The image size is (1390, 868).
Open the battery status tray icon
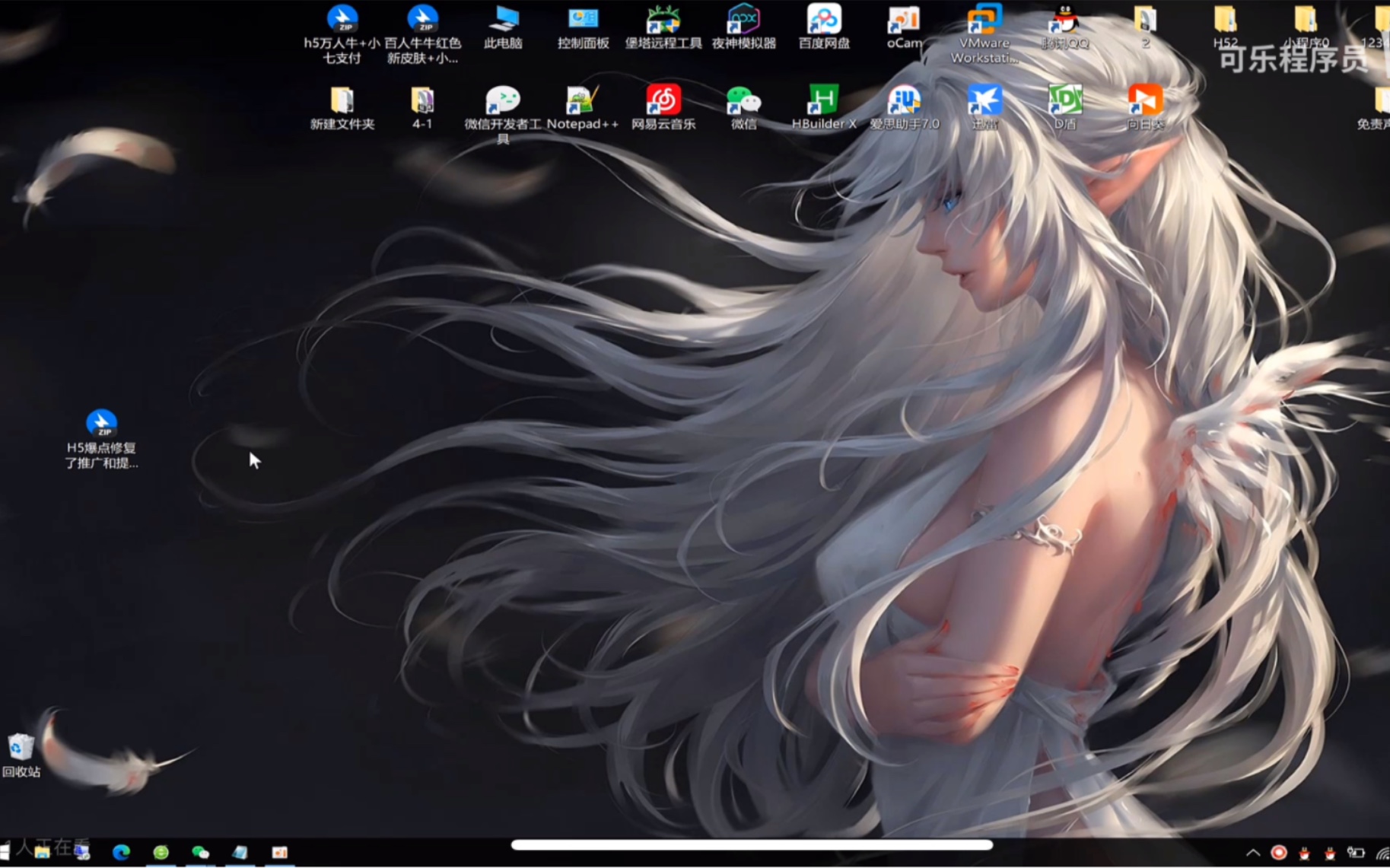(1356, 853)
